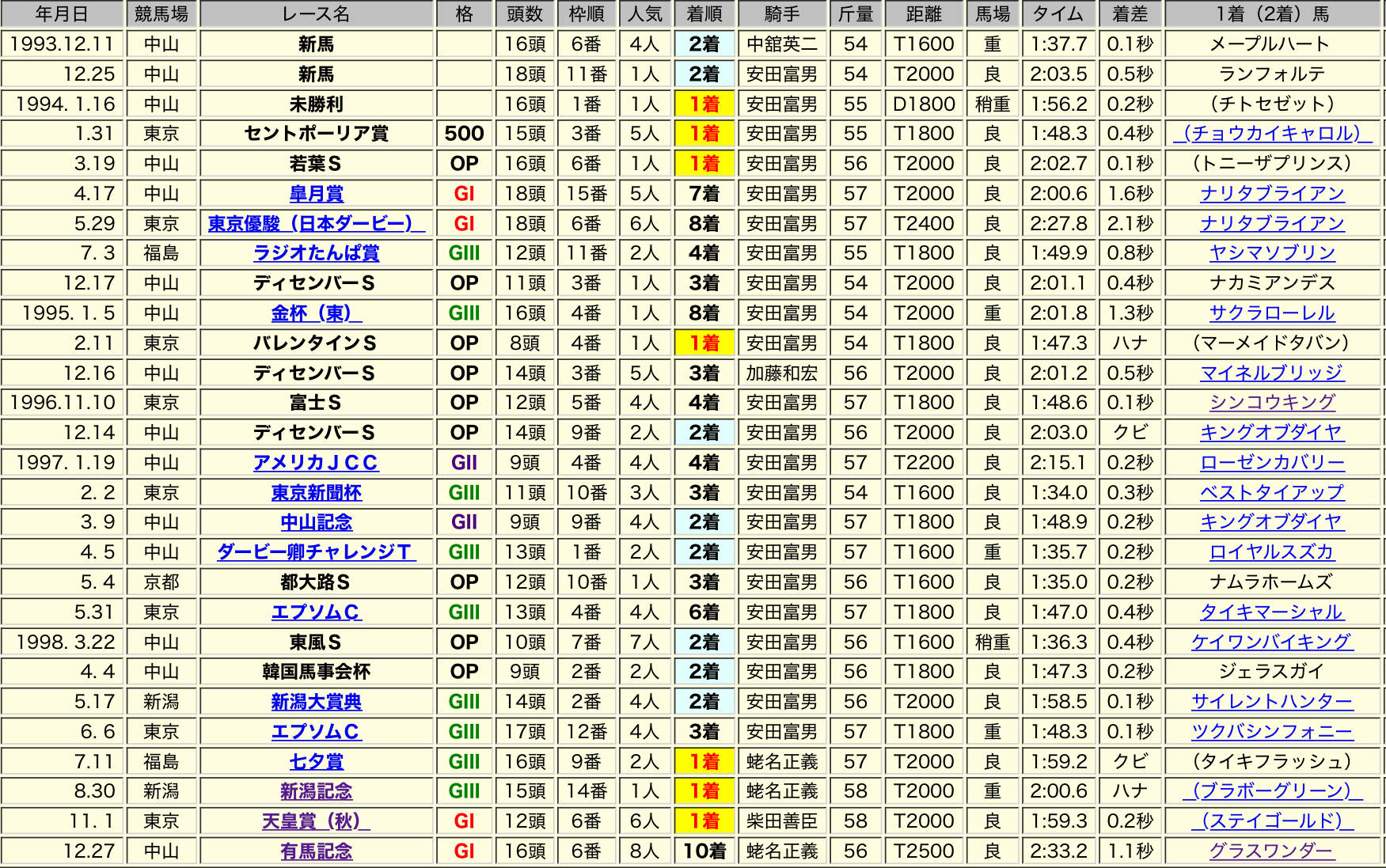The height and width of the screenshot is (868, 1386).
Task: Open the 中山記念 race link
Action: 316,522
